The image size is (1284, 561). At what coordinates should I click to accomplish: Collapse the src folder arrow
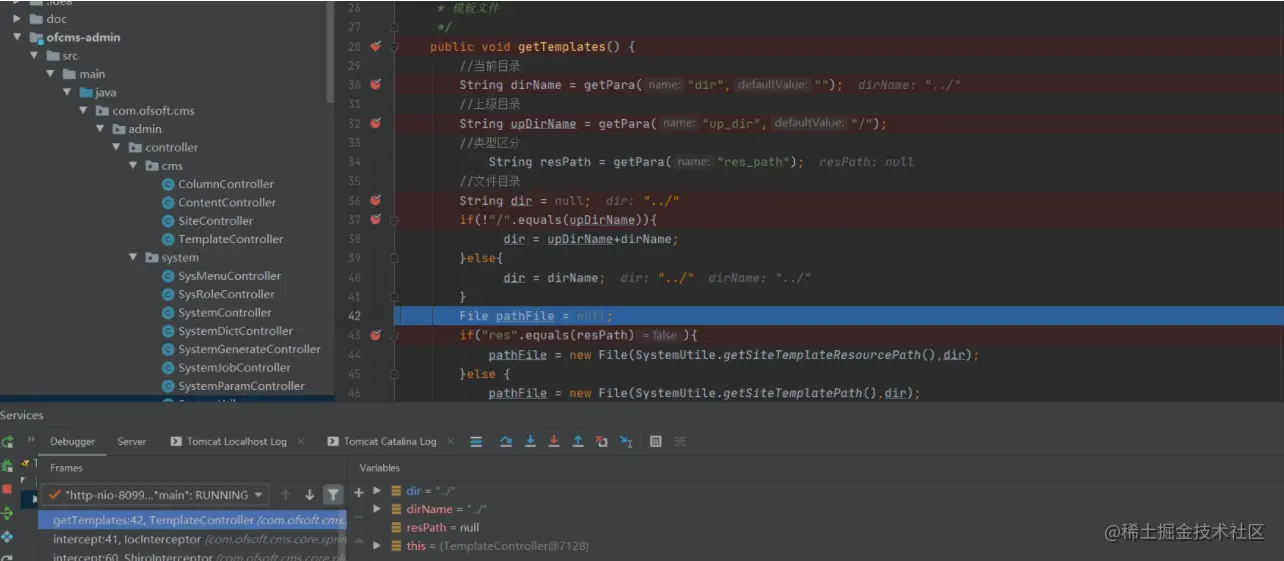34,56
